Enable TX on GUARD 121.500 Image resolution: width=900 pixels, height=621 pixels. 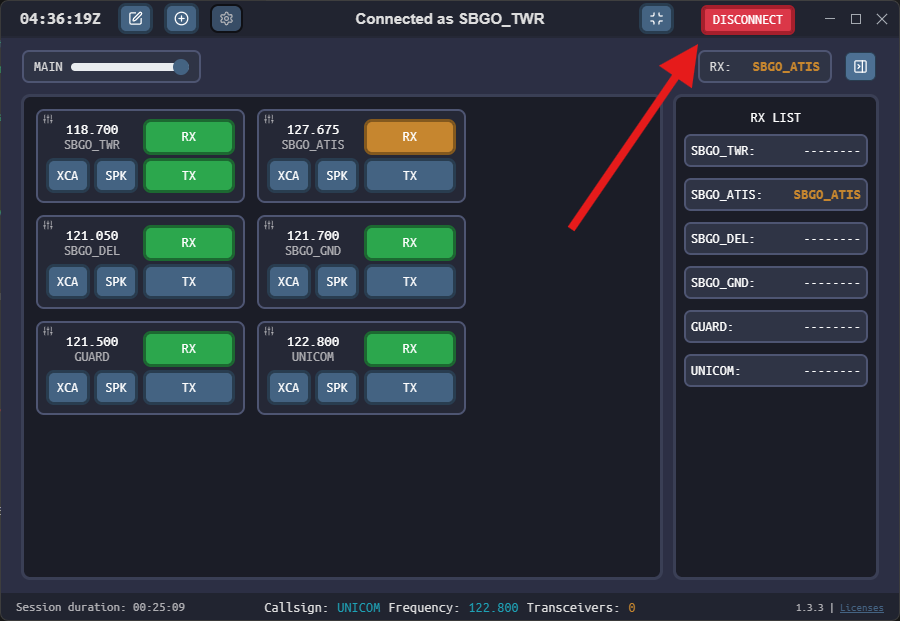pos(189,388)
